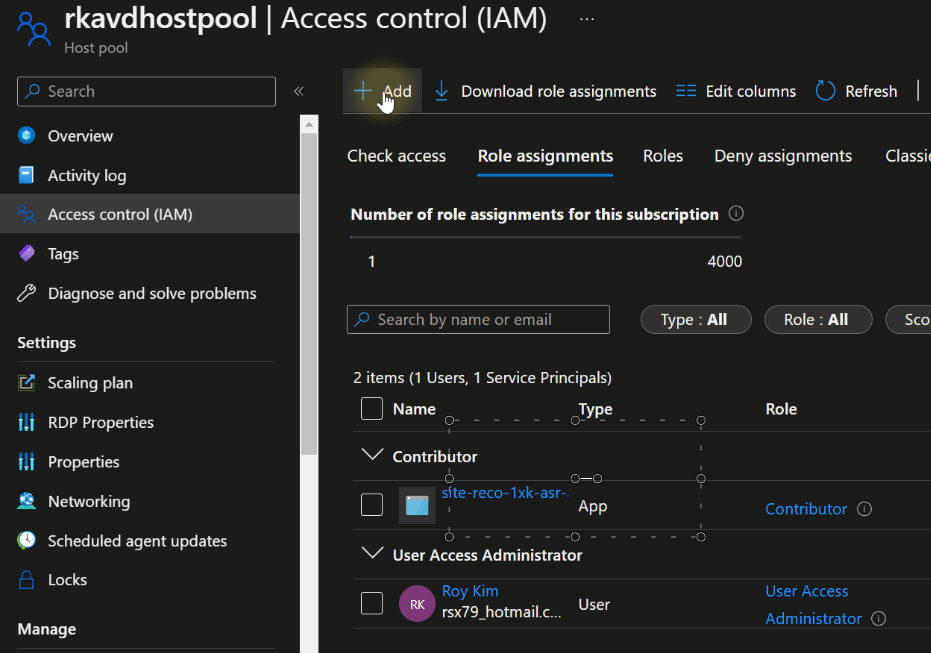Open the Overview page icon in sidebar
This screenshot has width=931, height=653.
pos(27,136)
